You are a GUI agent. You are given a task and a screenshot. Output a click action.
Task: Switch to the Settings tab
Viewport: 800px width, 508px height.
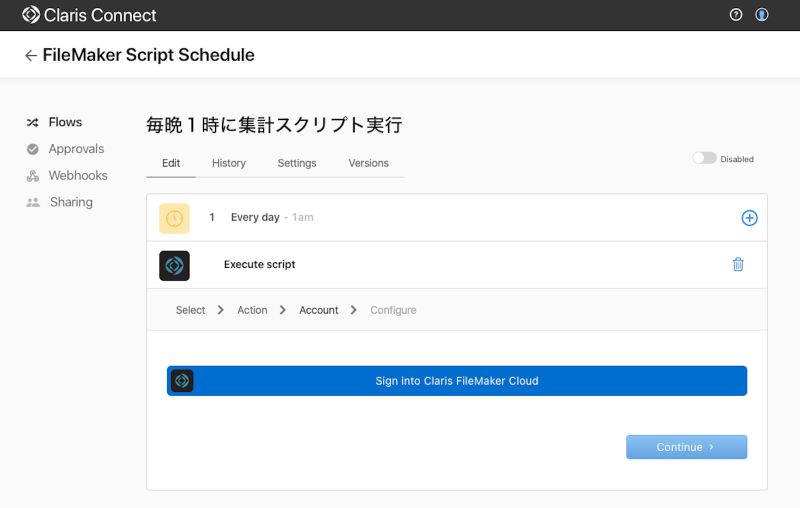(x=297, y=163)
